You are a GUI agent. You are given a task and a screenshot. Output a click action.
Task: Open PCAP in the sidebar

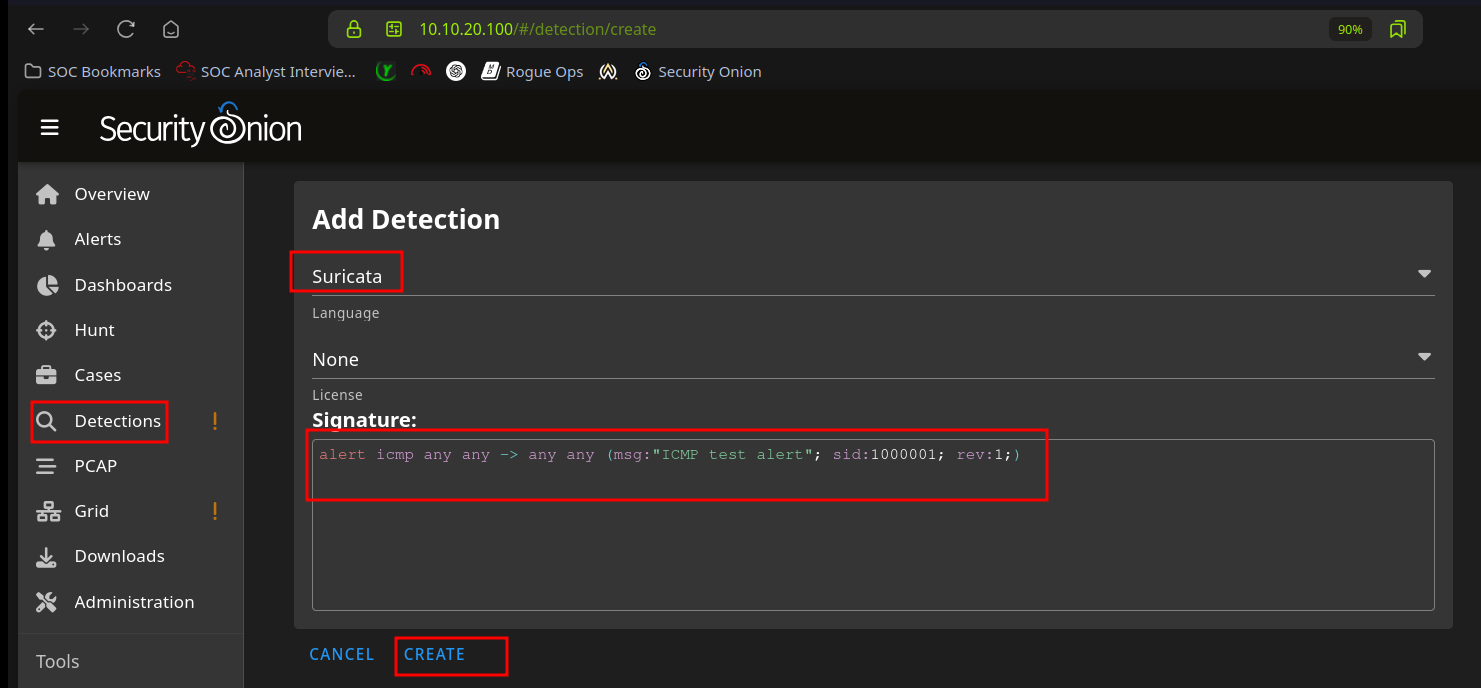pyautogui.click(x=95, y=466)
